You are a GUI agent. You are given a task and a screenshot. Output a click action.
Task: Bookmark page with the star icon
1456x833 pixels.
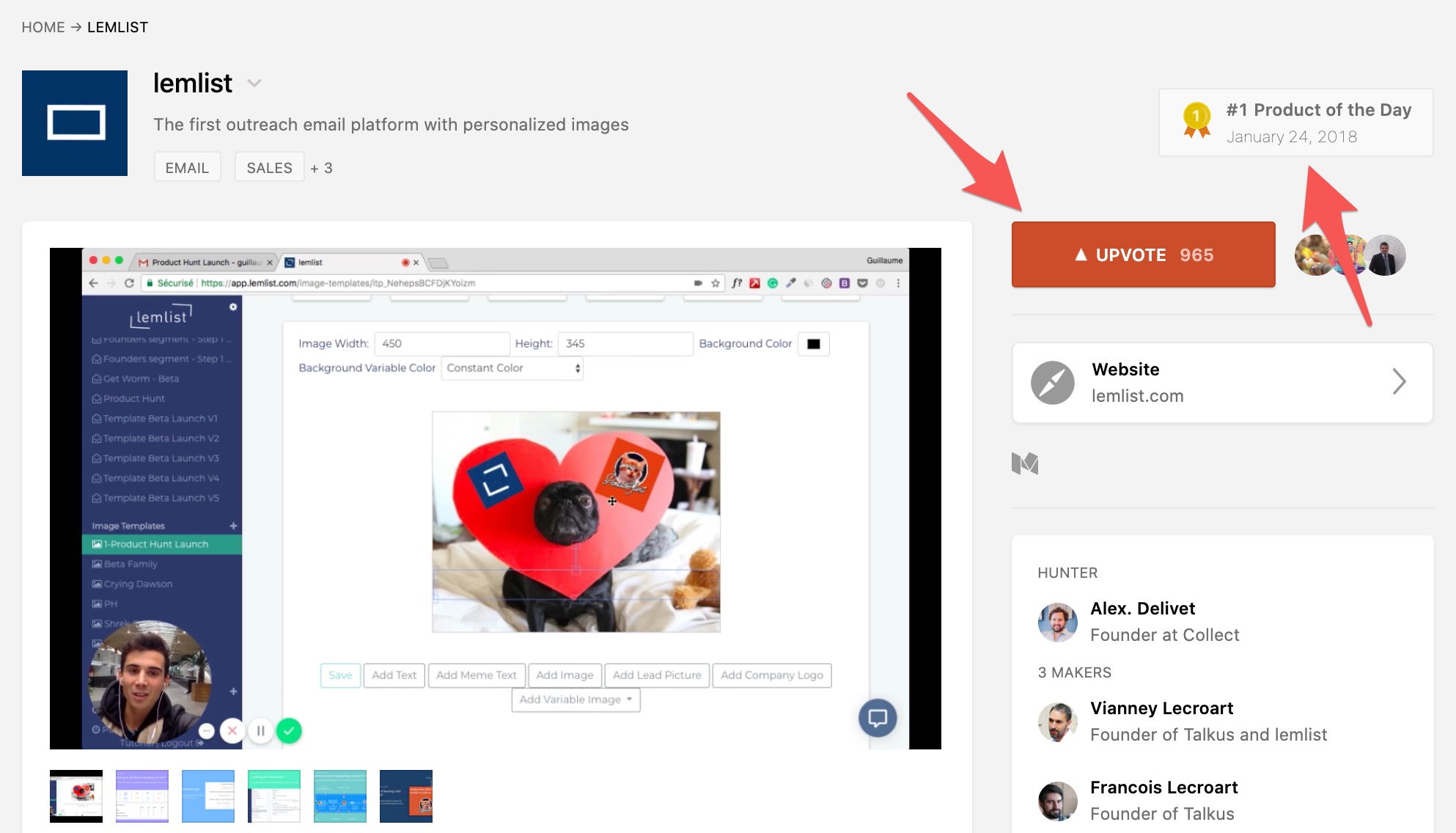(715, 283)
